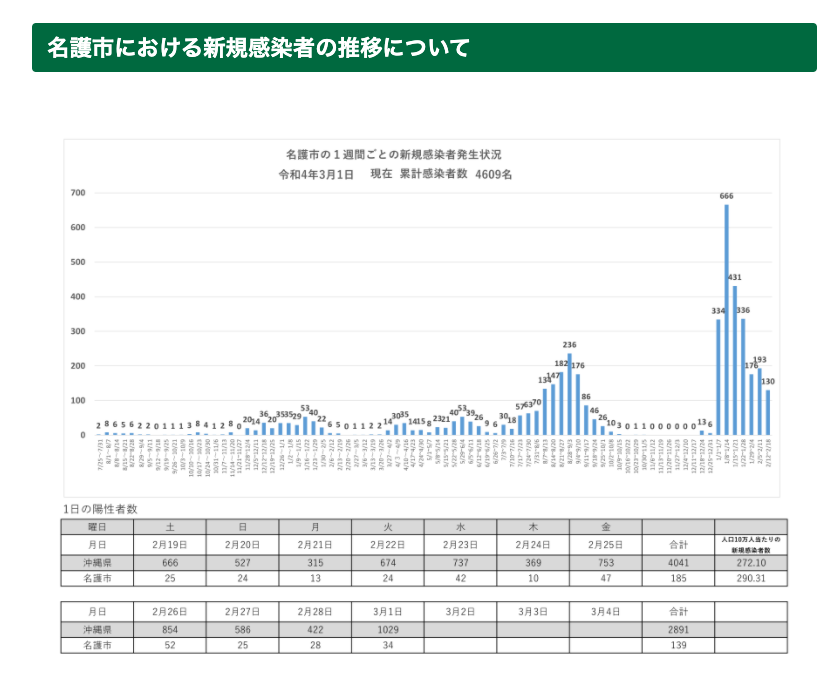Click the second table total cell showing 2891

click(679, 629)
